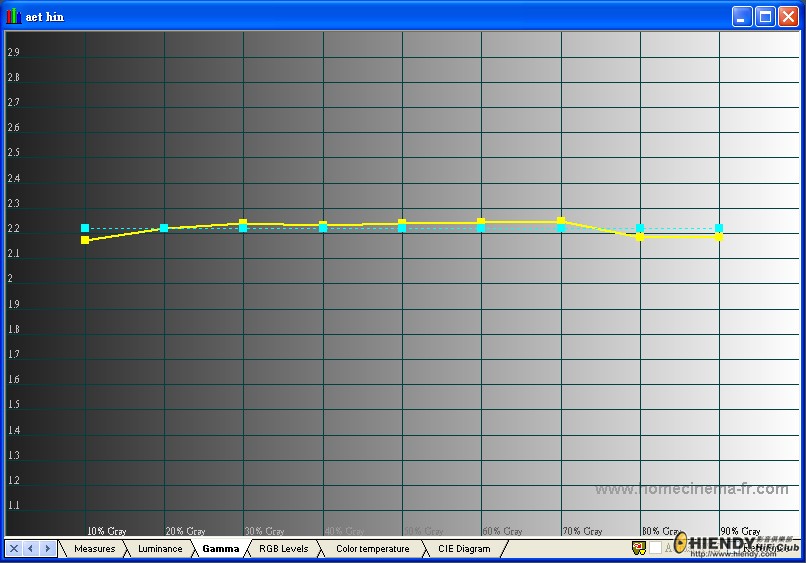Click the '1.1' gamma axis value

13,505
